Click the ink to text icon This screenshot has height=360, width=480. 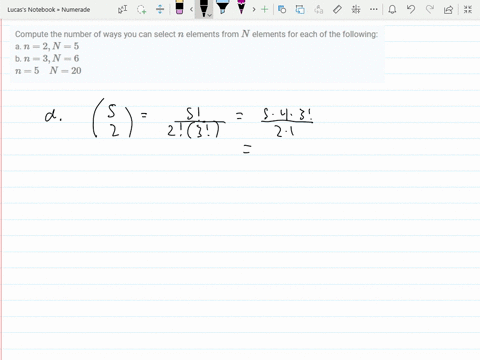[319, 9]
